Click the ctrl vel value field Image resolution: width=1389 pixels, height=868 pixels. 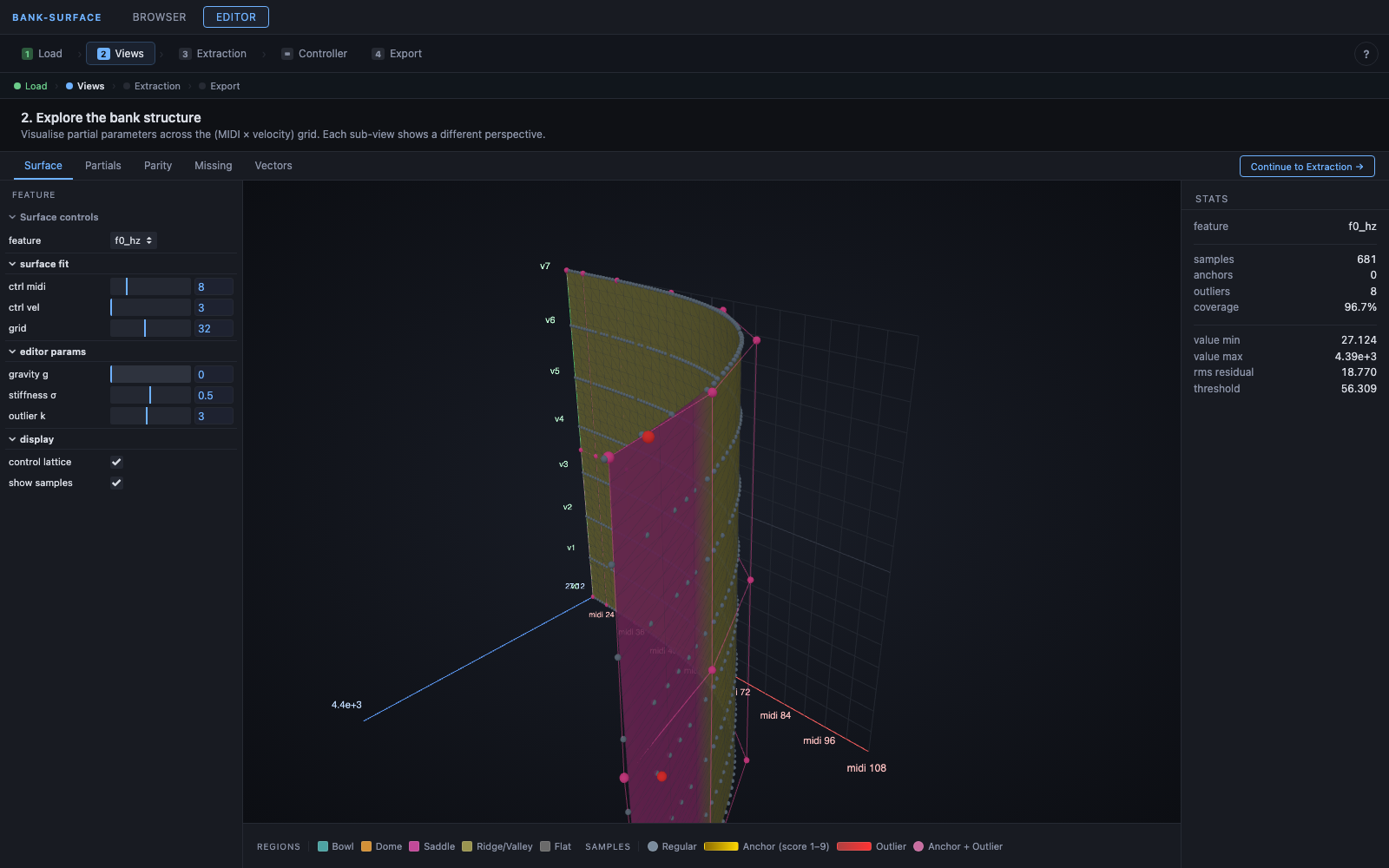tap(214, 307)
